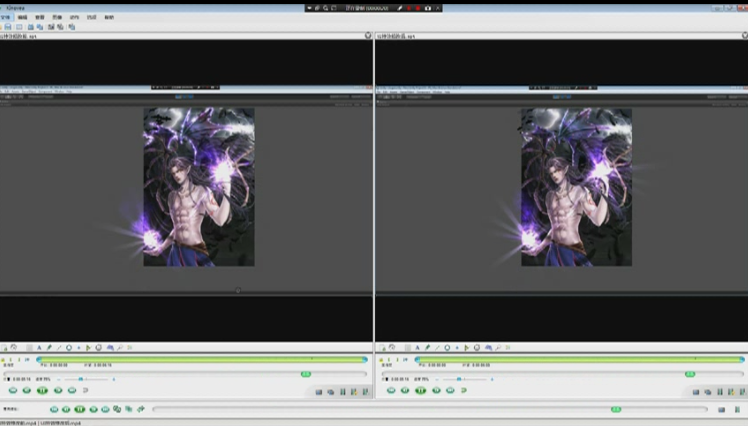This screenshot has width=748, height=426.
Task: Lock the working zone in right player
Action: coord(381,359)
